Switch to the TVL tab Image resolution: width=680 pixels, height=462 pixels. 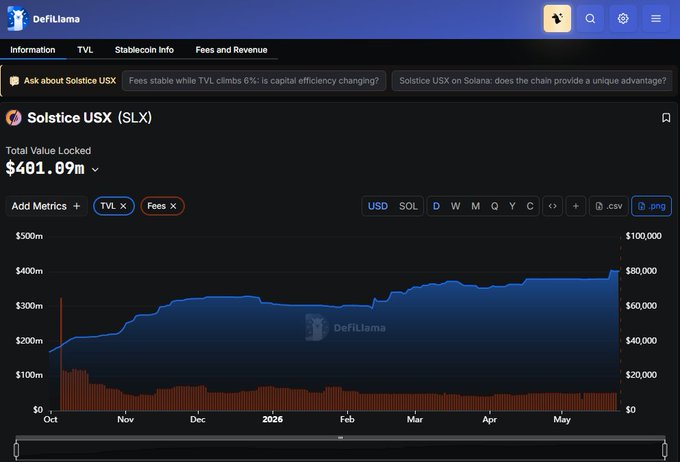coord(85,50)
